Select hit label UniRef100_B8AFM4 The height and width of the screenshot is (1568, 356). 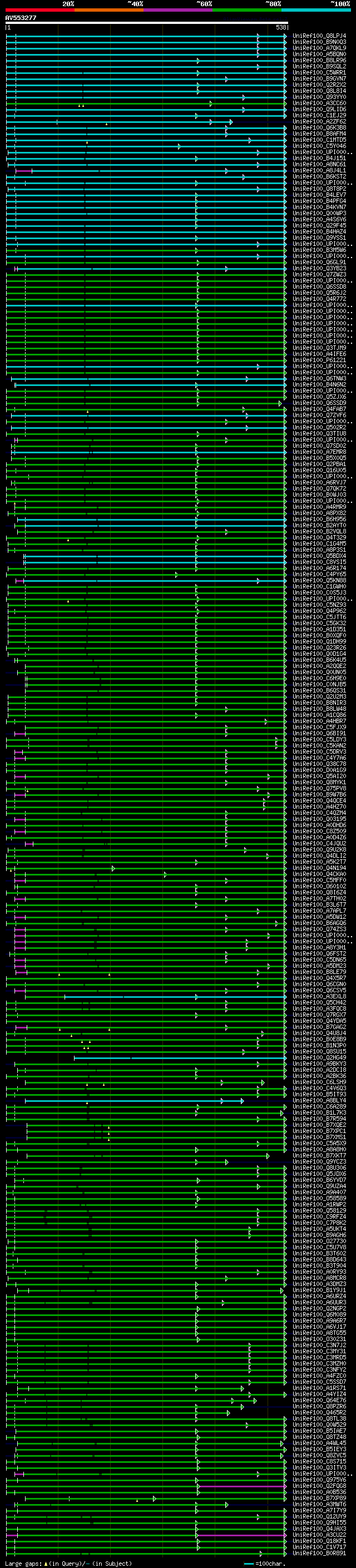tap(319, 134)
